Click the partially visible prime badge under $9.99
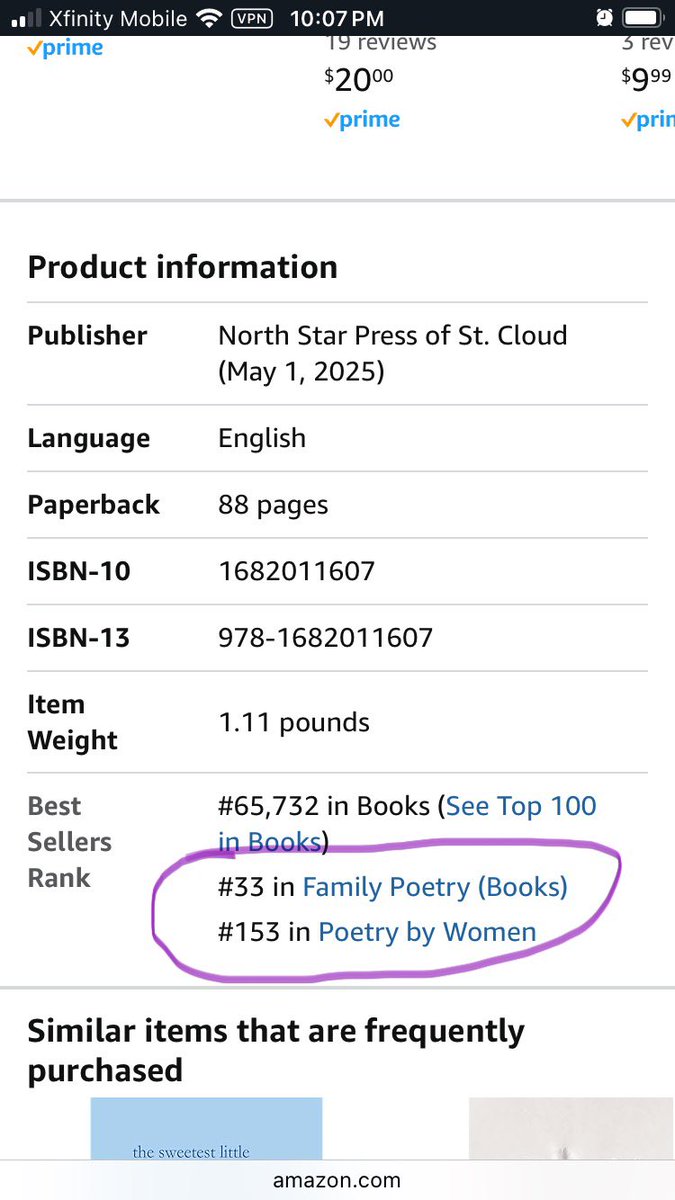The height and width of the screenshot is (1200, 675). [647, 120]
